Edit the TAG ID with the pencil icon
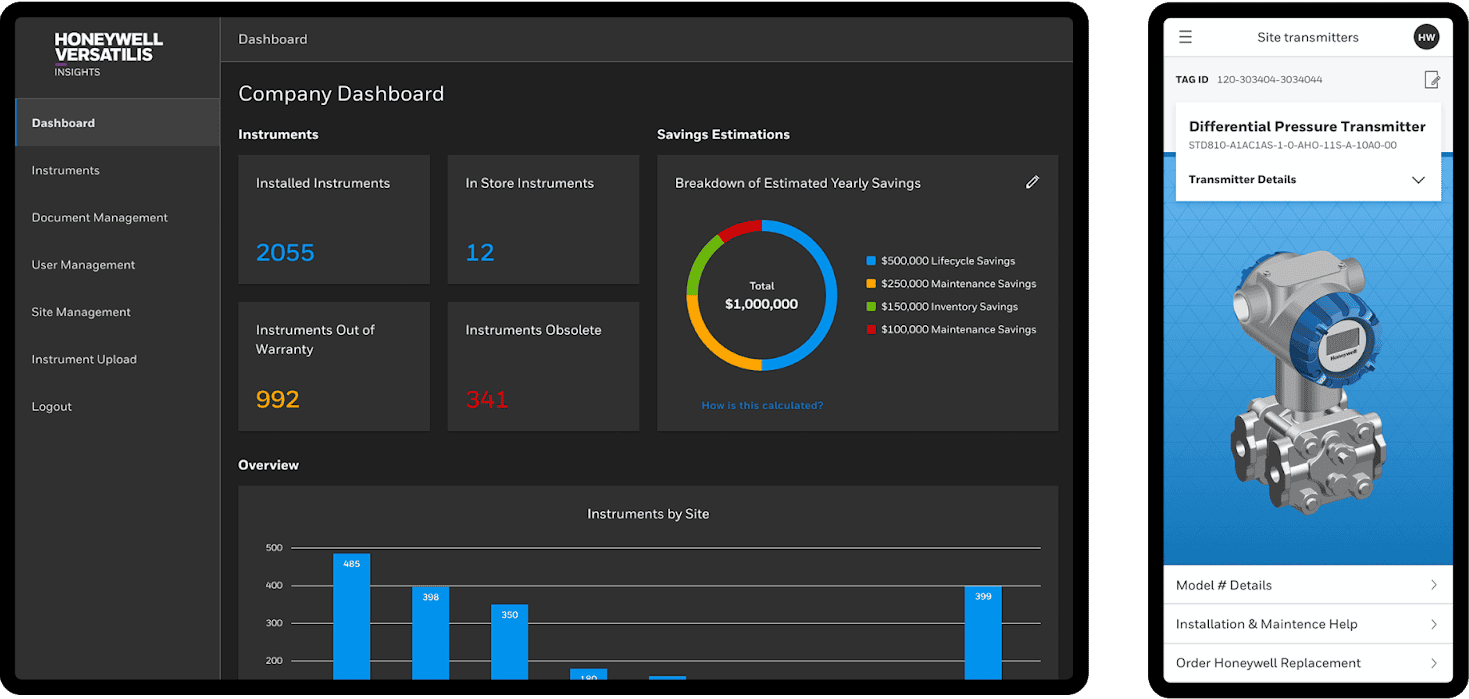This screenshot has width=1469, height=699. pos(1432,79)
